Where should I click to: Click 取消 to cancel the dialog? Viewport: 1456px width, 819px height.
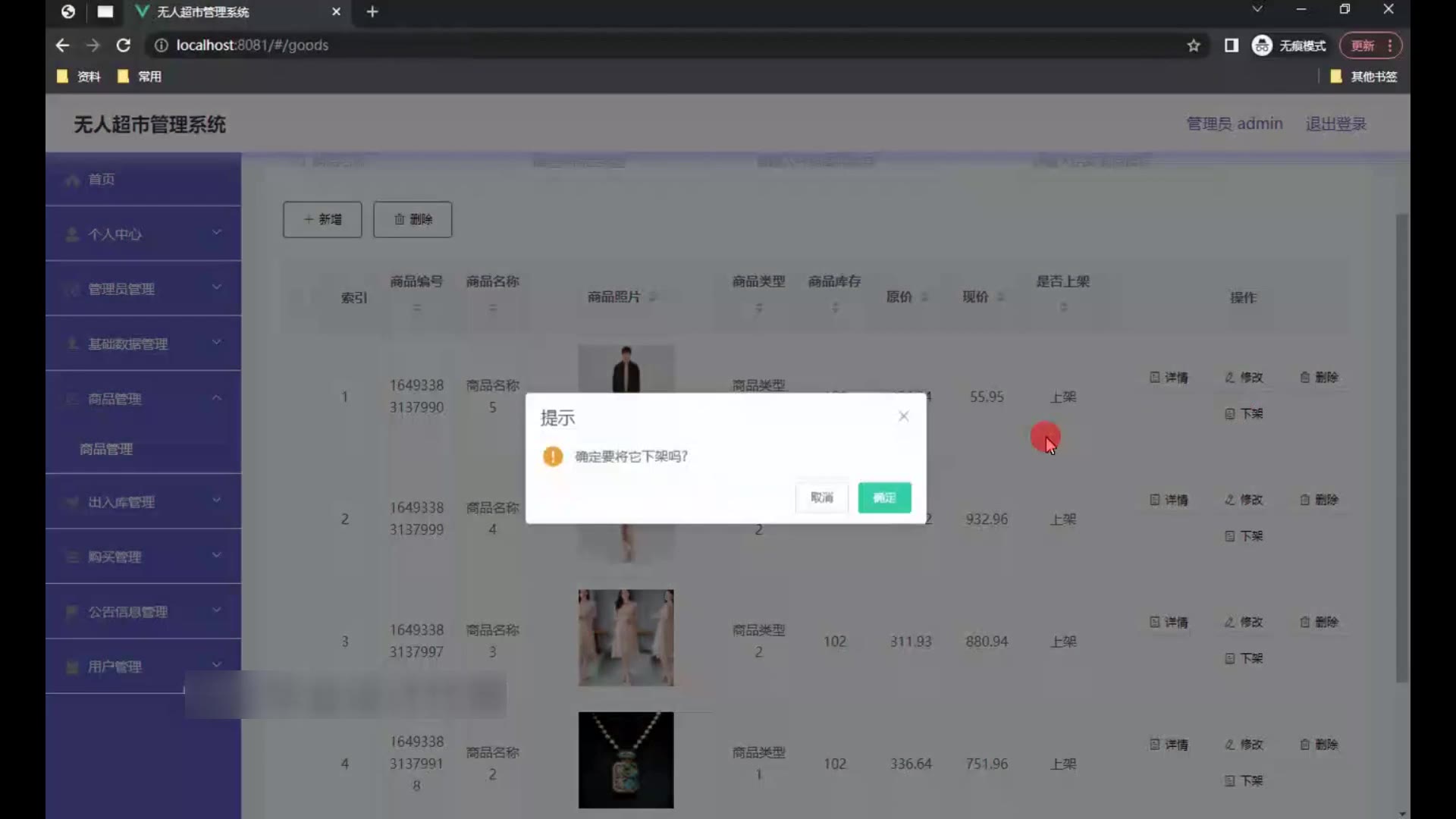pyautogui.click(x=821, y=497)
